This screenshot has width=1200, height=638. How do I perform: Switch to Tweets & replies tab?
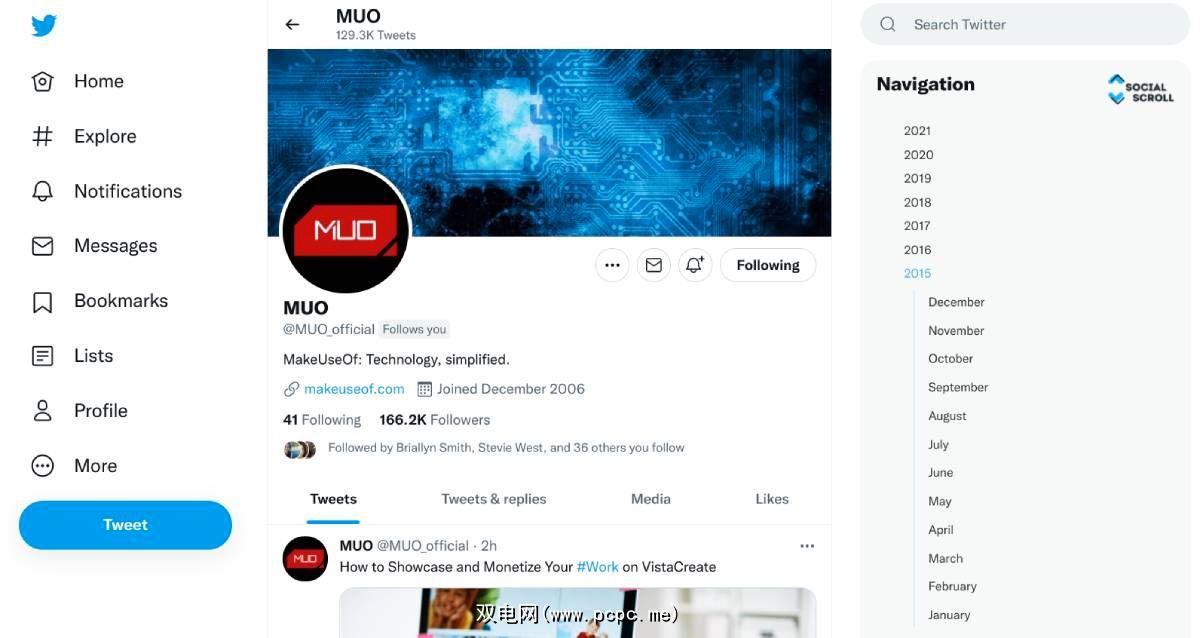tap(494, 499)
